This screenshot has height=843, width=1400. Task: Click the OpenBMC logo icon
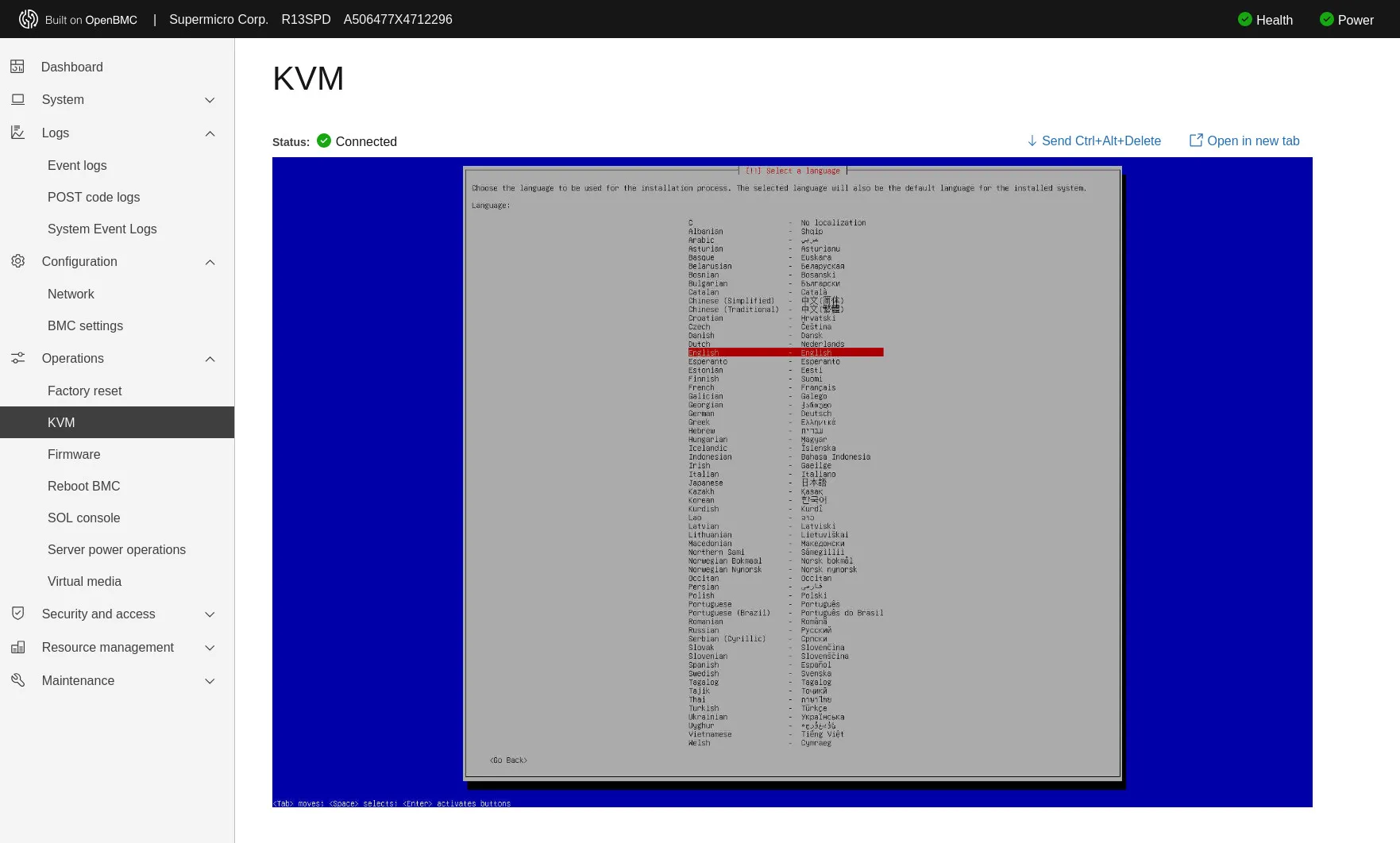(29, 19)
